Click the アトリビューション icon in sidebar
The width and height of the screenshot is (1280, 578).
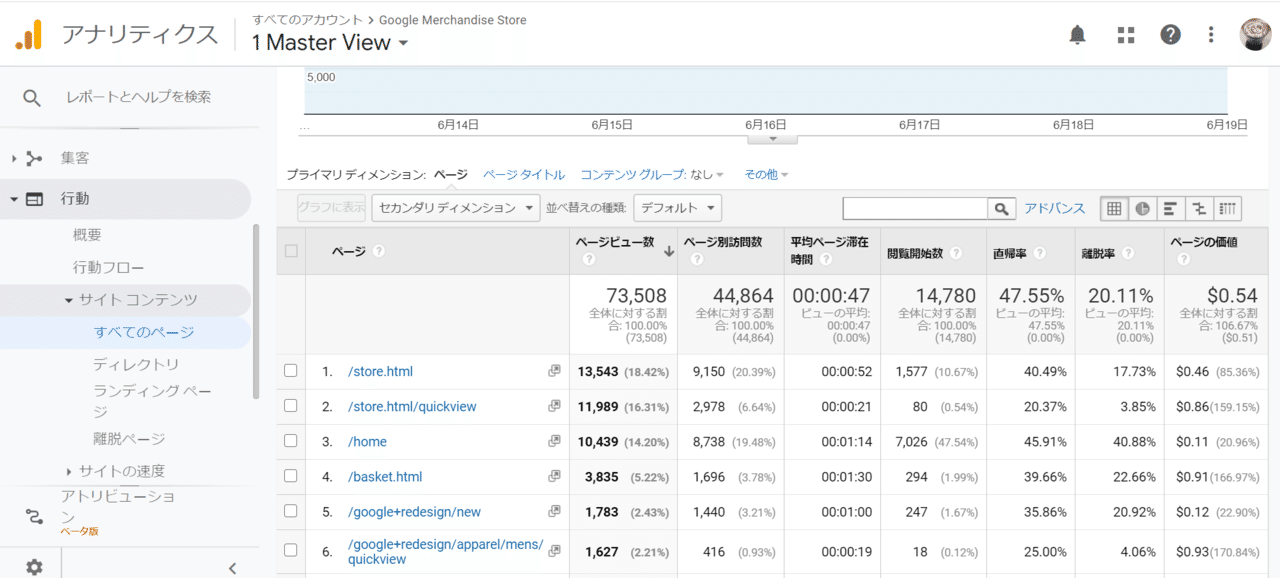(x=35, y=516)
